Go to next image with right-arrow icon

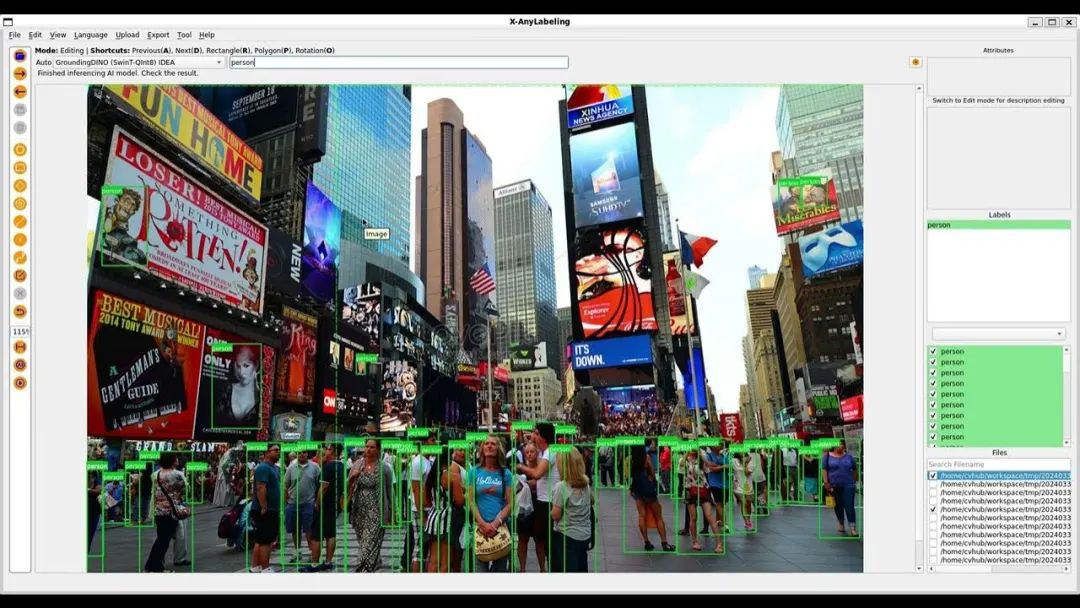(x=20, y=74)
